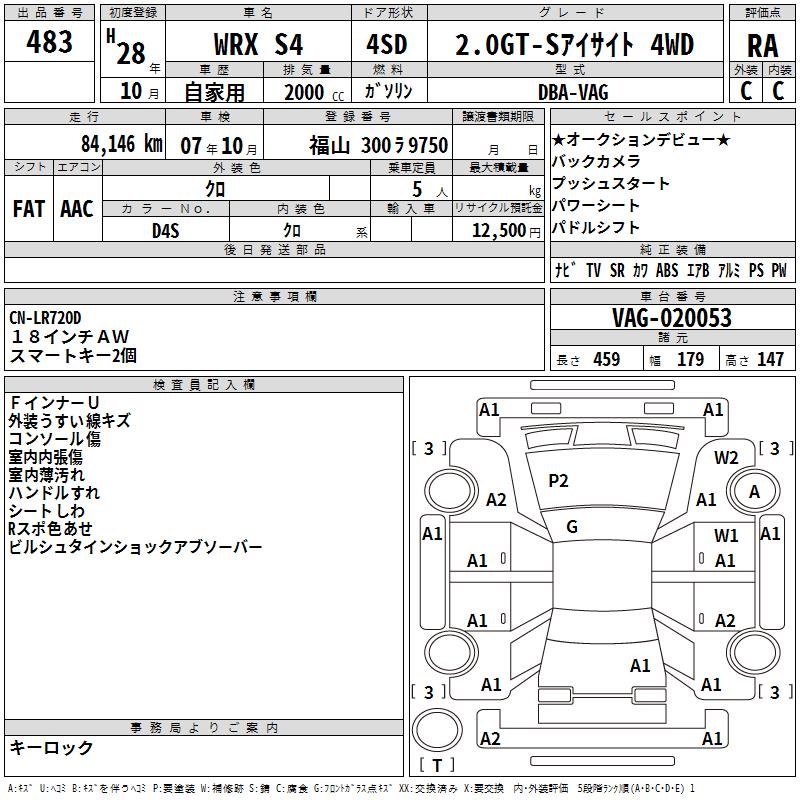Click lot number 483
This screenshot has height=800, width=800.
(49, 41)
